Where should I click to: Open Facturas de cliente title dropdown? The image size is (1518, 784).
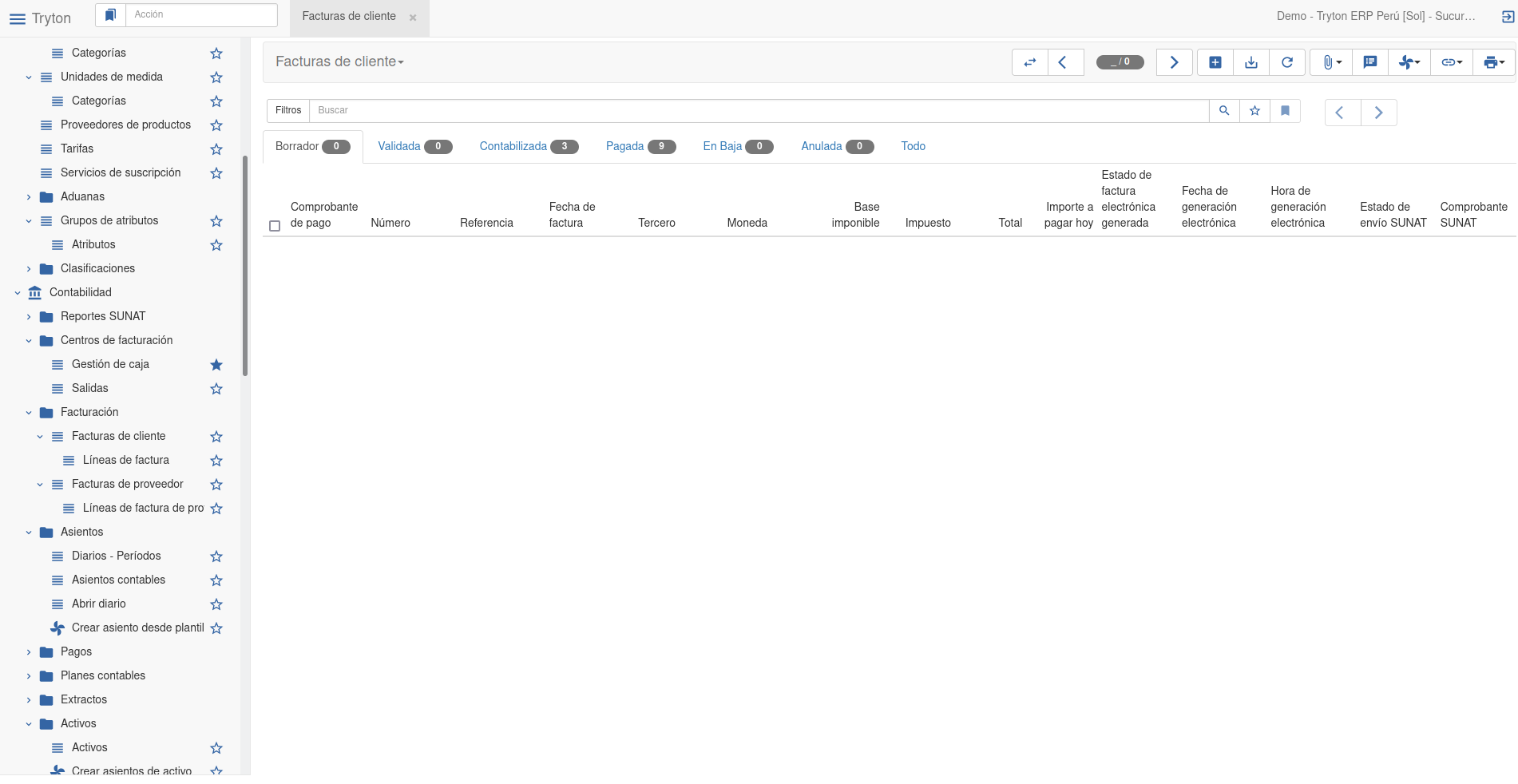point(339,62)
